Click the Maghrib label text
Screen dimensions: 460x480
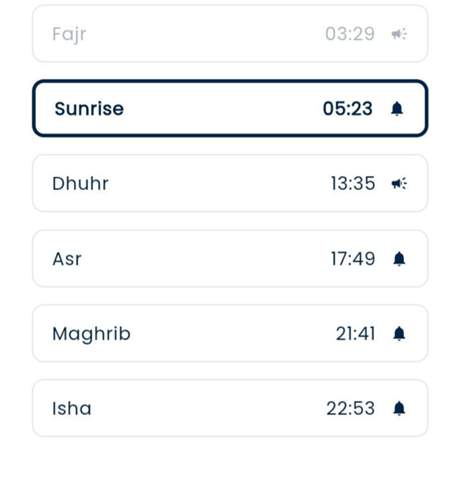(x=91, y=334)
